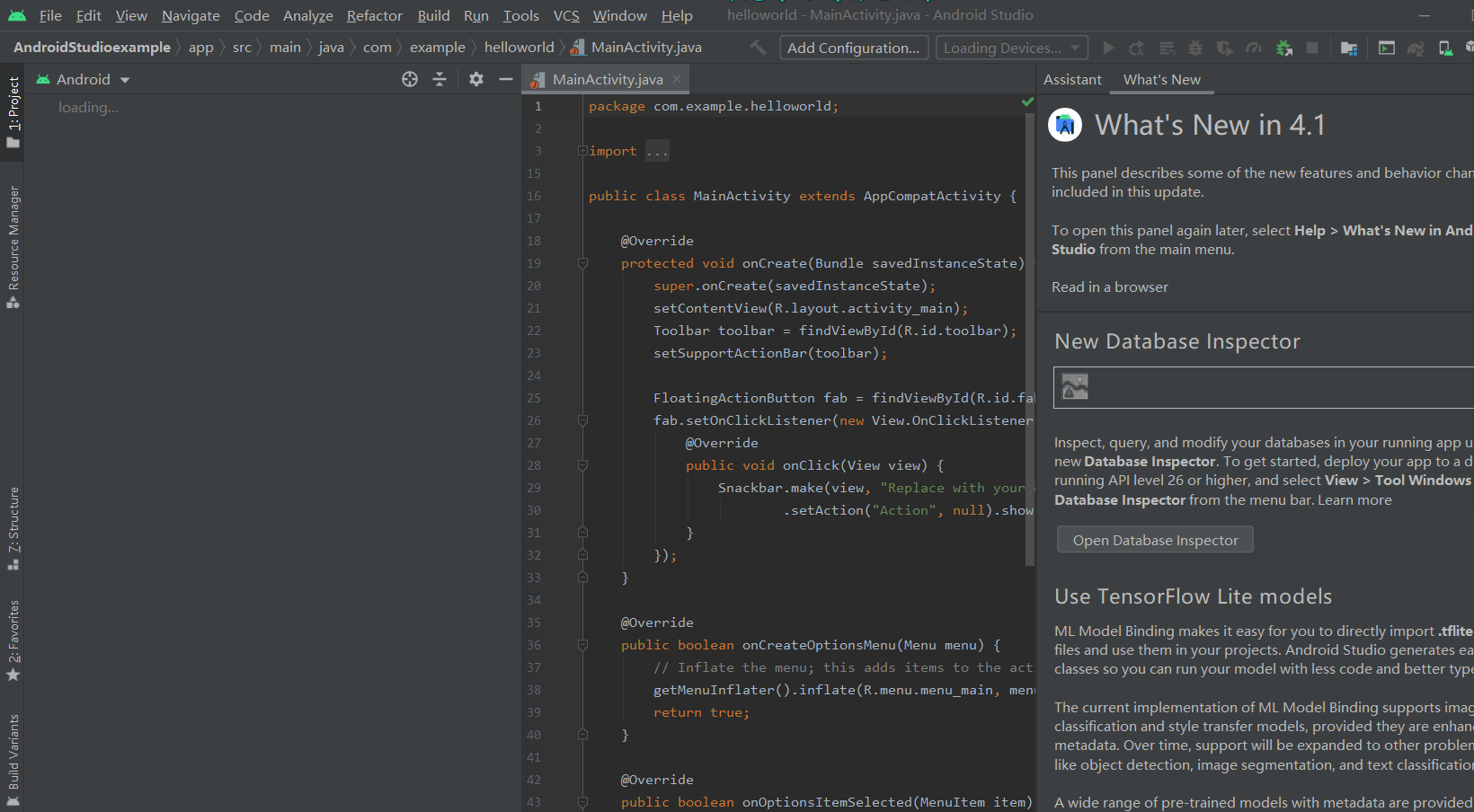Open the Tools menu

pos(521,15)
